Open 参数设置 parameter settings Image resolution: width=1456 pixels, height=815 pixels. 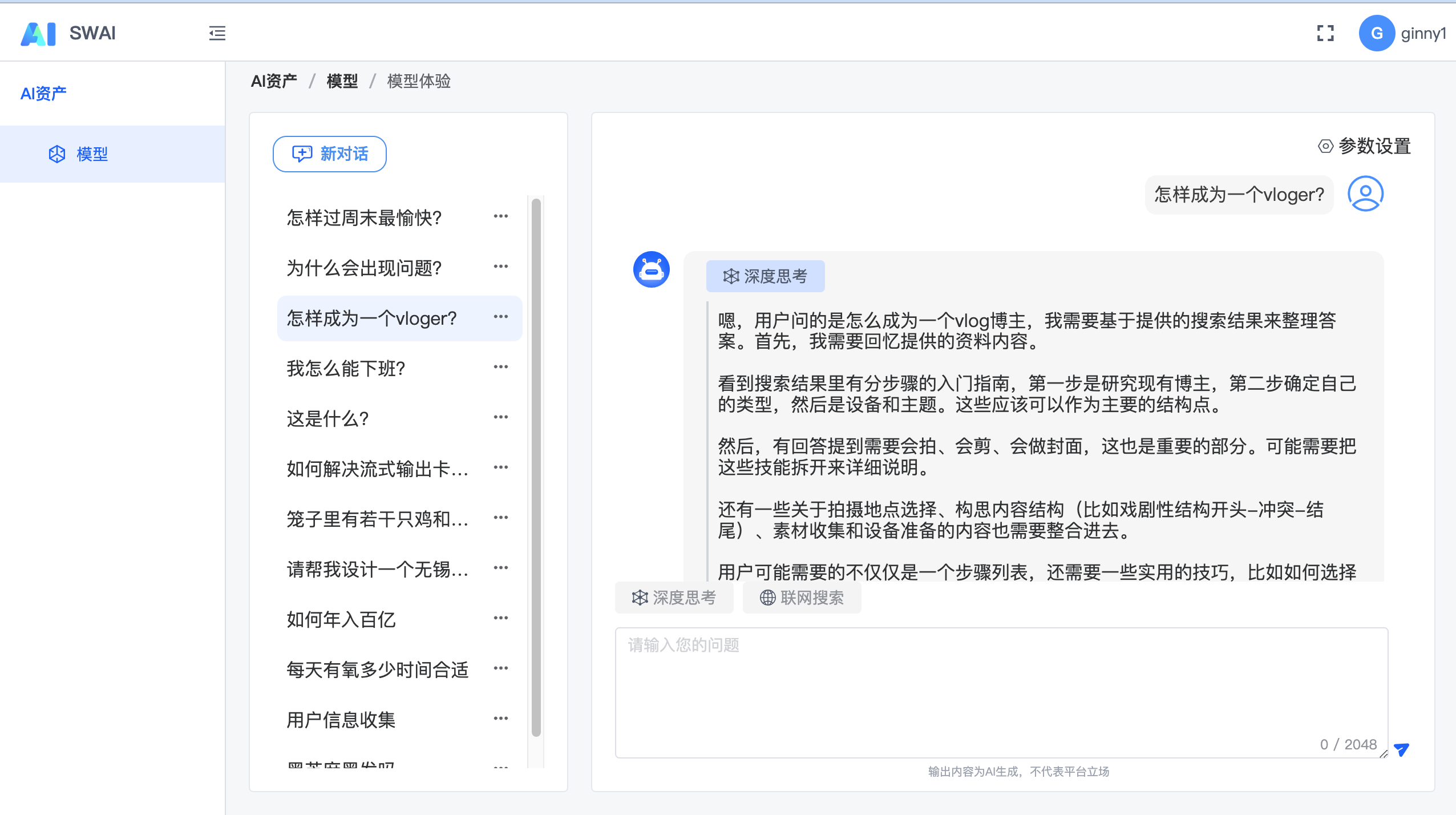[x=1365, y=146]
